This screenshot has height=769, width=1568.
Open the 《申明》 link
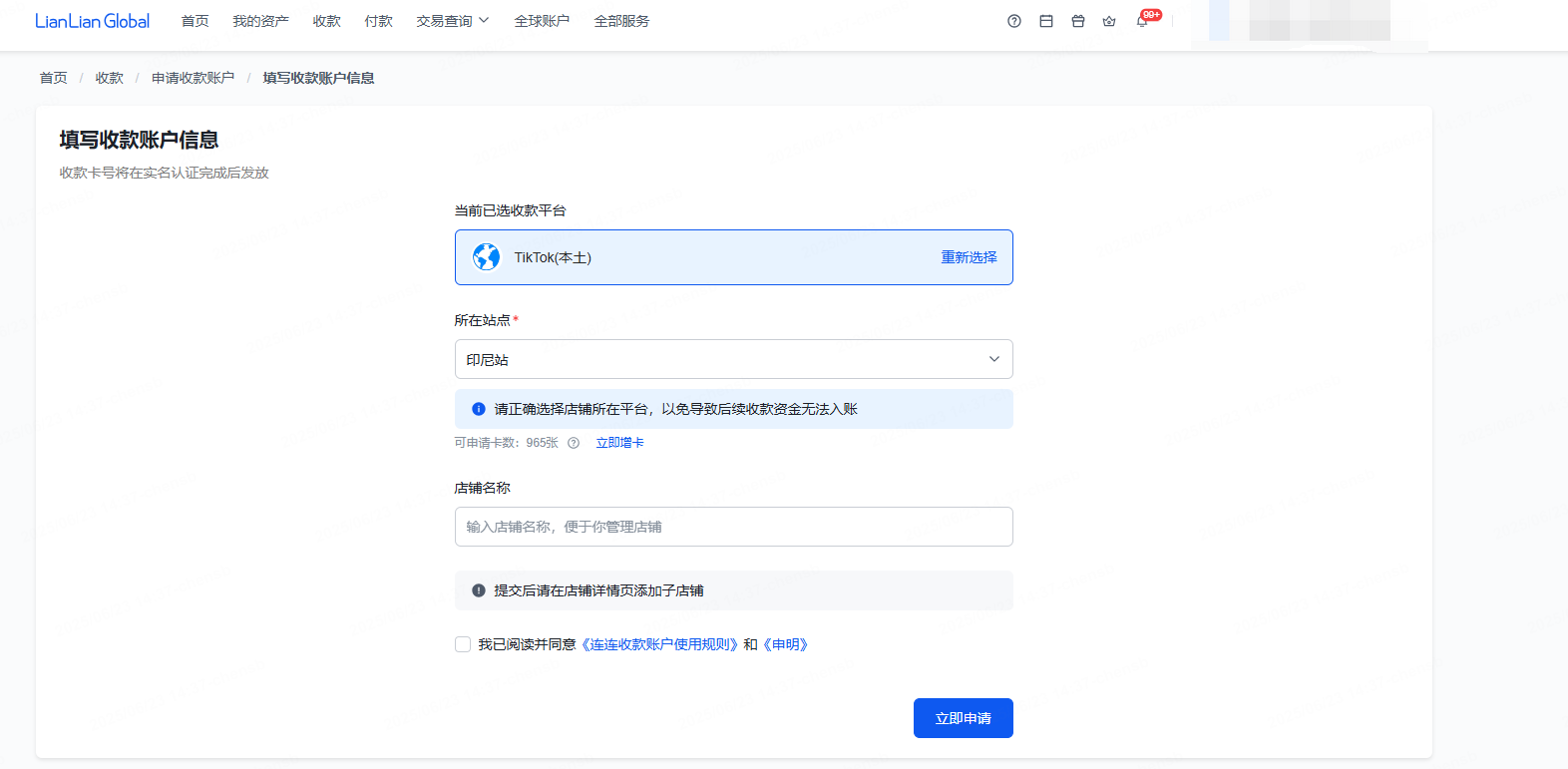pos(786,644)
